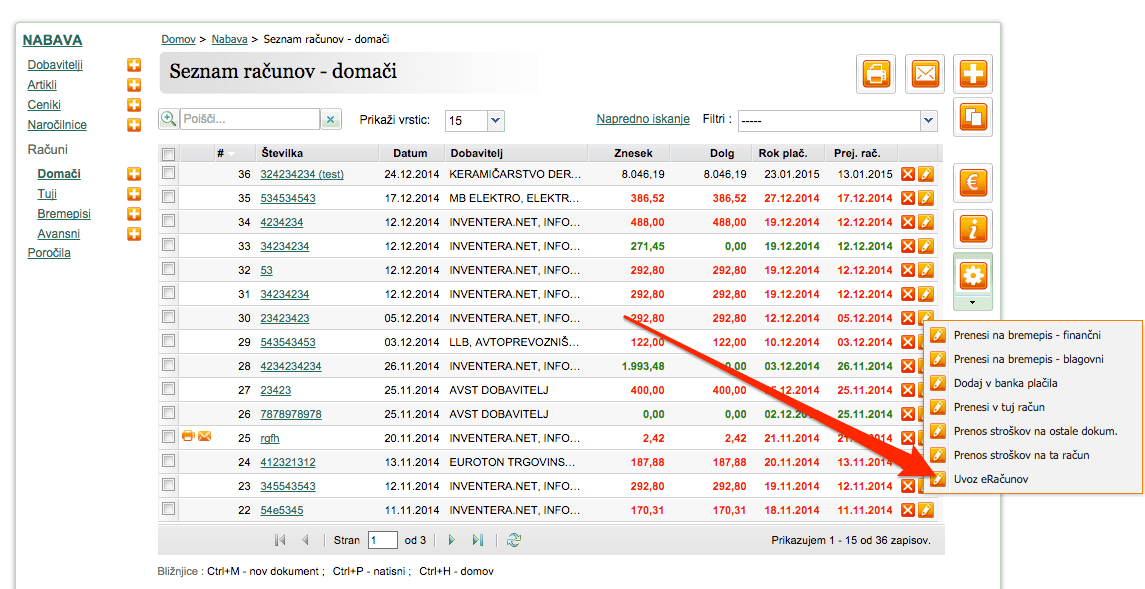Select all rows with header checkbox

pyautogui.click(x=169, y=153)
